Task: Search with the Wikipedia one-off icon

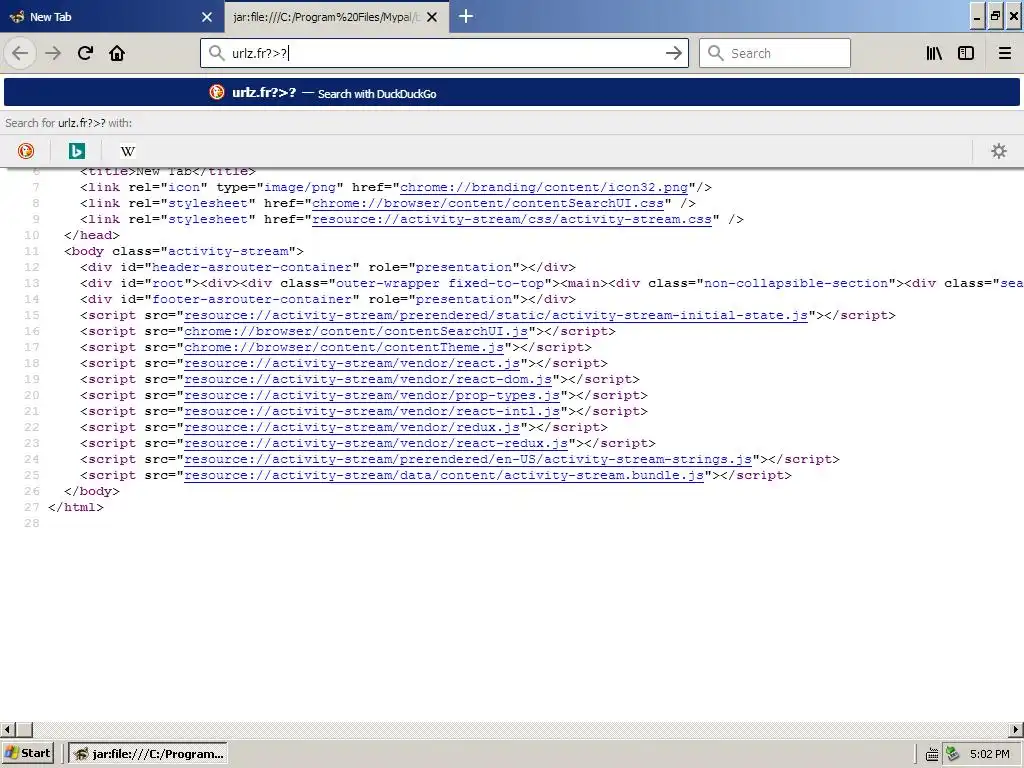Action: (x=128, y=151)
